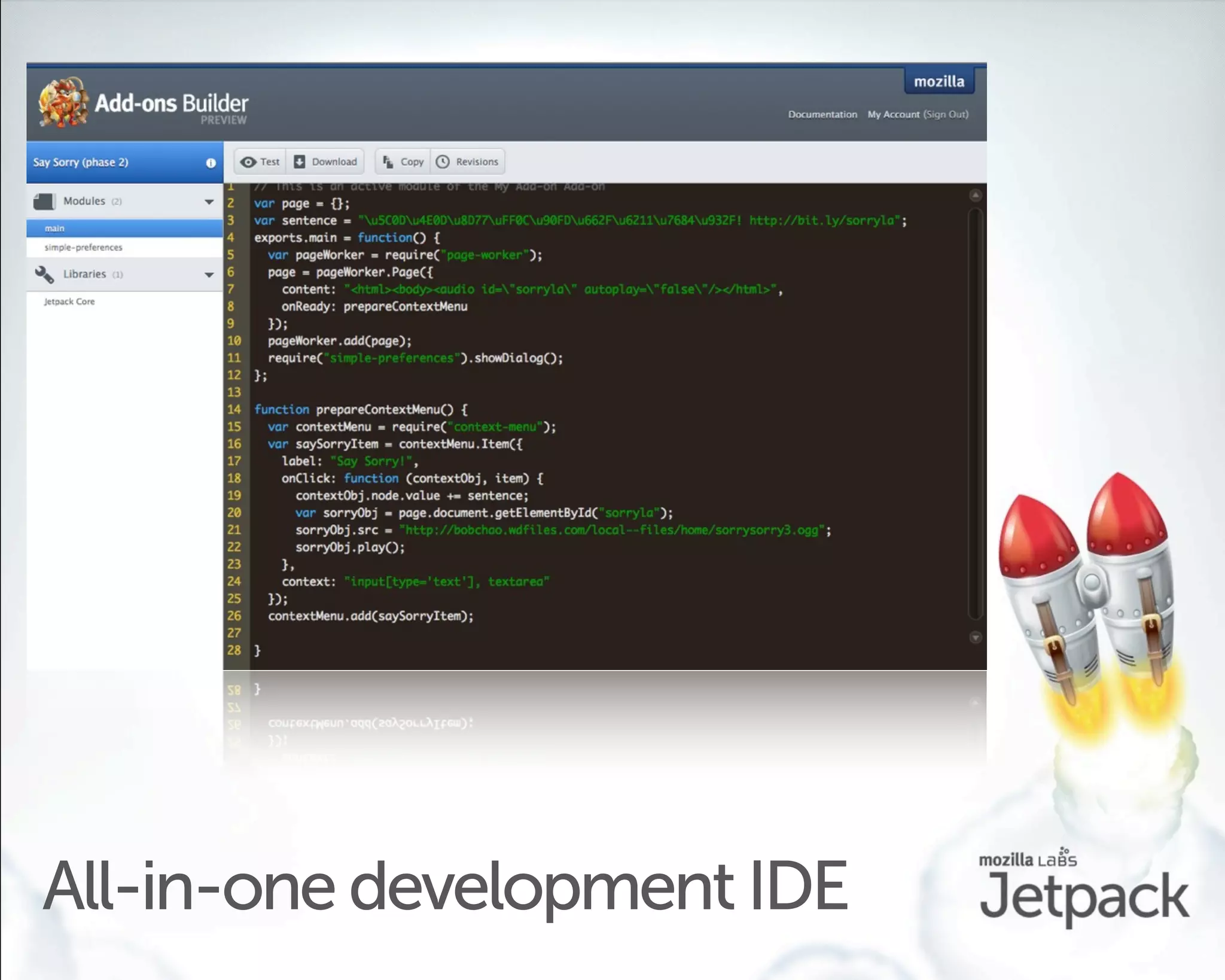Collapse the Modules section arrow
Viewport: 1225px width, 980px height.
tap(209, 202)
